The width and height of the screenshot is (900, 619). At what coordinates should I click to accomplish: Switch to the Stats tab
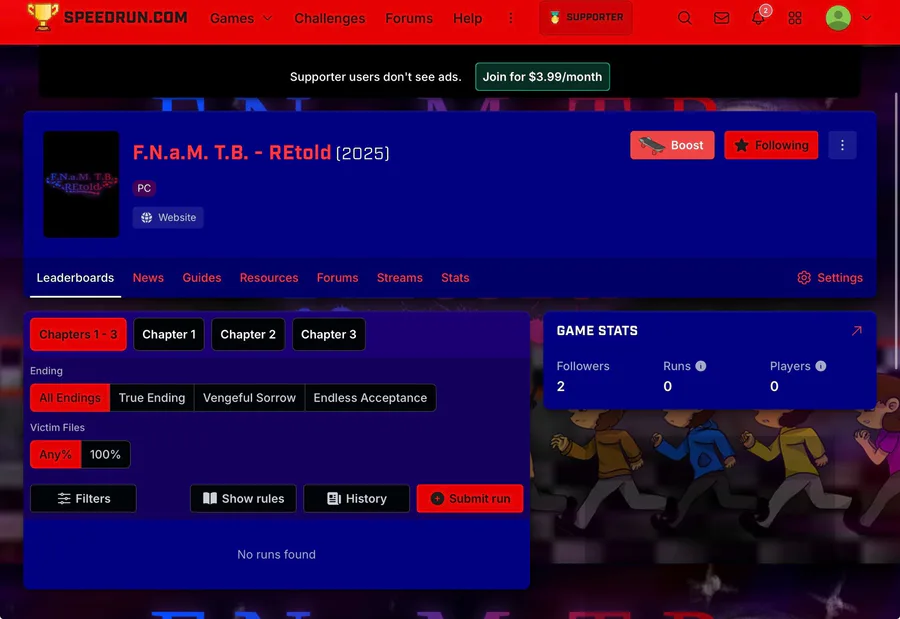pyautogui.click(x=455, y=277)
